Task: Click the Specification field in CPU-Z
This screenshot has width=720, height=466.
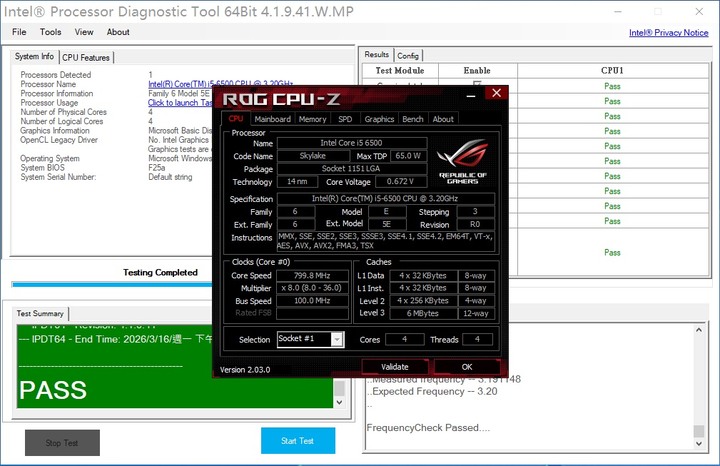Action: (x=386, y=198)
